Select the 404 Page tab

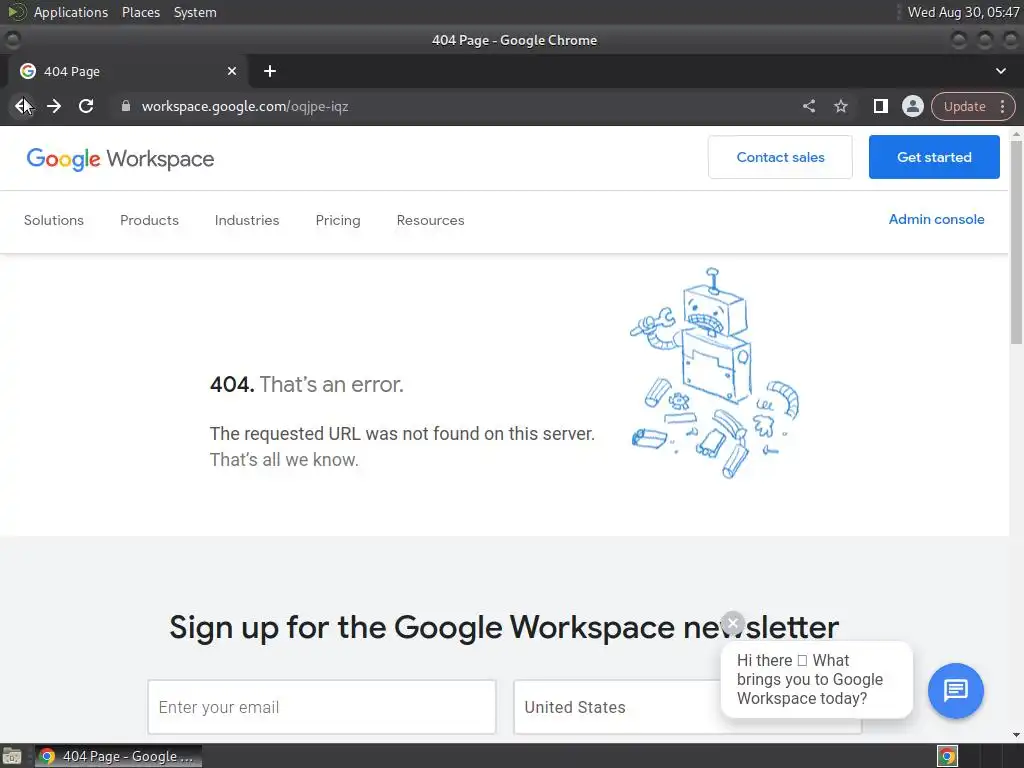point(128,71)
